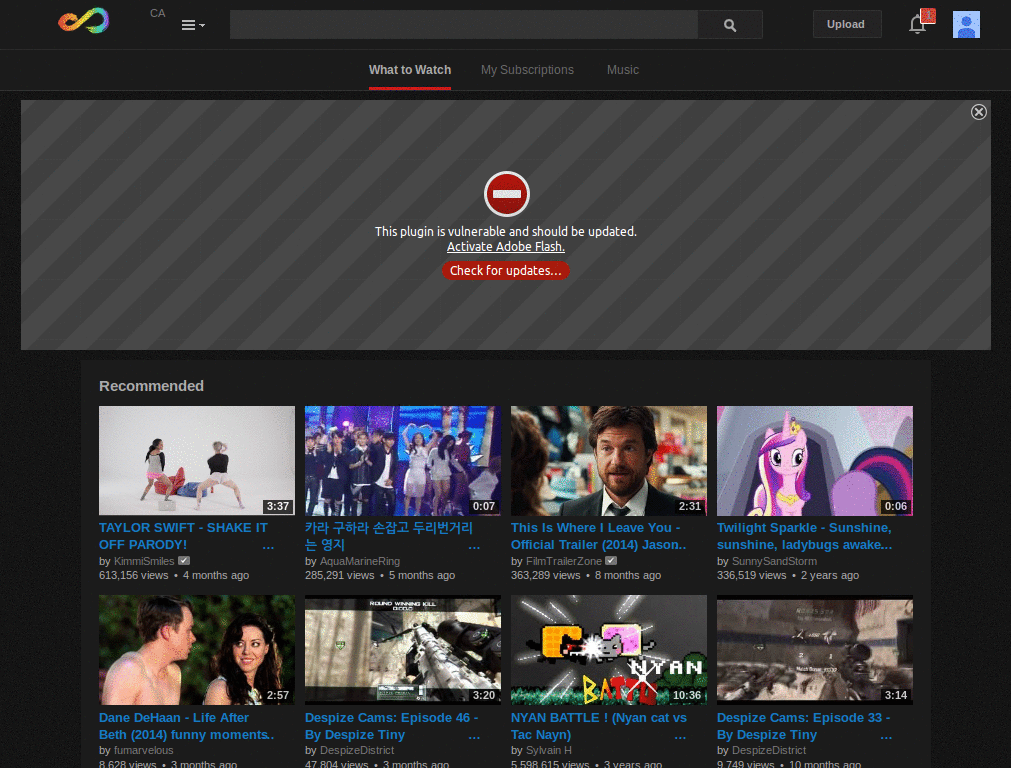Click verified badge next to FilmTrailerZone
This screenshot has width=1024, height=768.
pyautogui.click(x=611, y=560)
